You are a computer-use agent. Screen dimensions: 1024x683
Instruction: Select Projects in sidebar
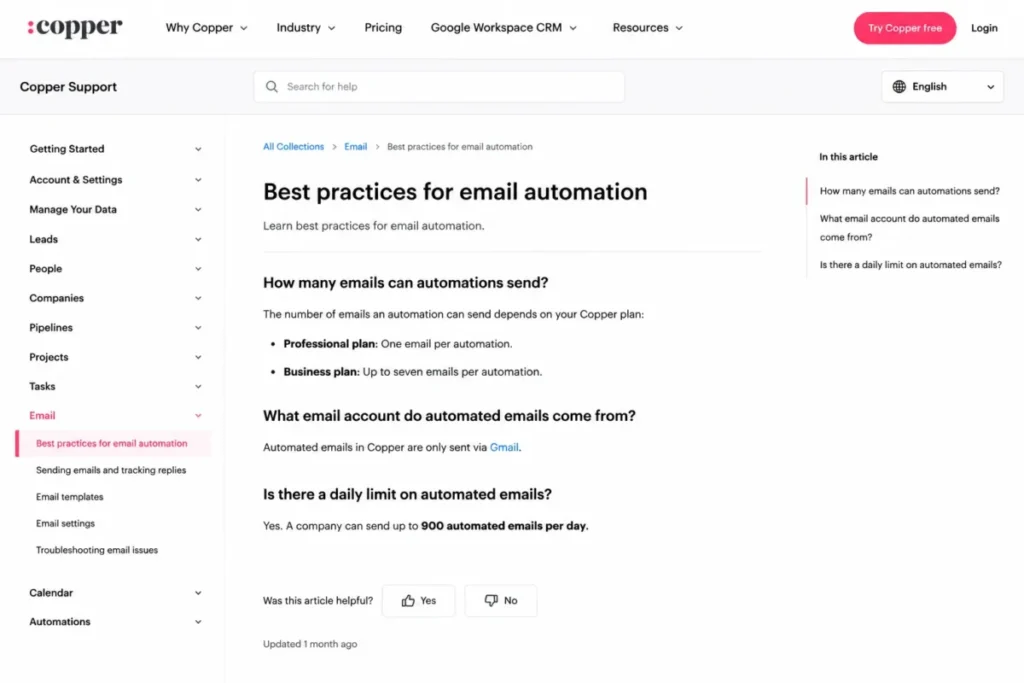click(x=49, y=357)
